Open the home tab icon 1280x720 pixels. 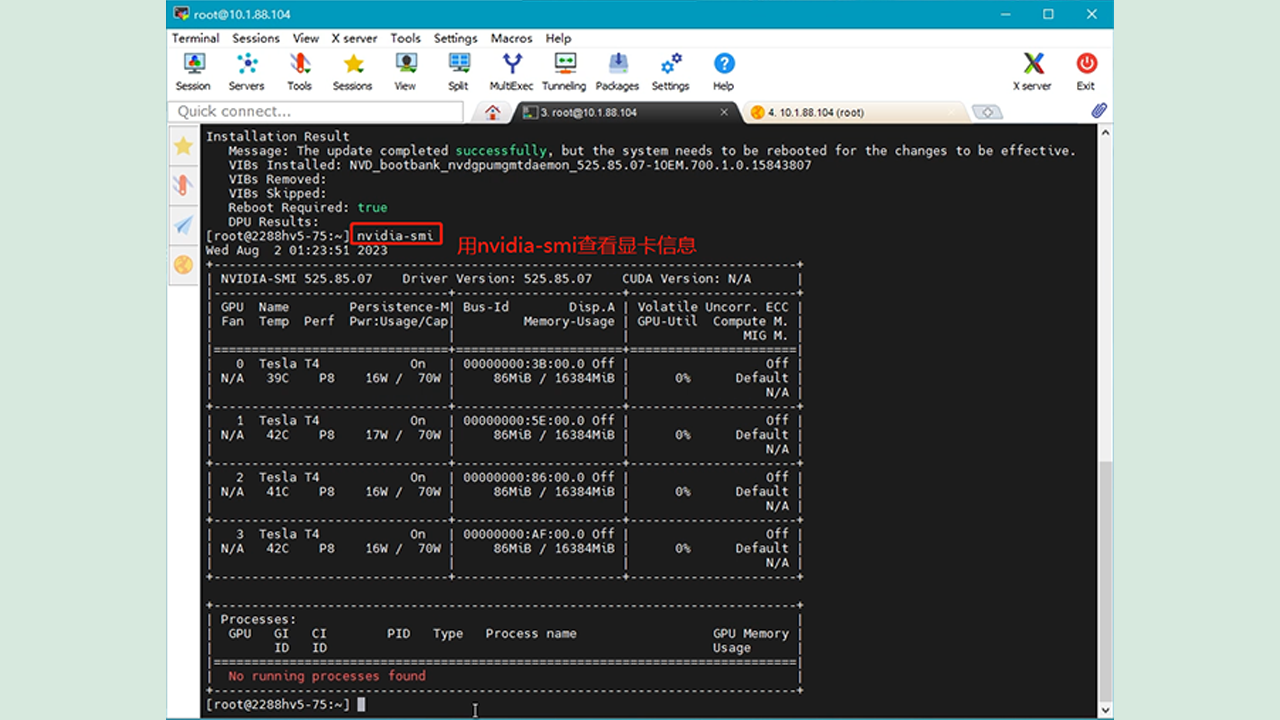point(492,112)
